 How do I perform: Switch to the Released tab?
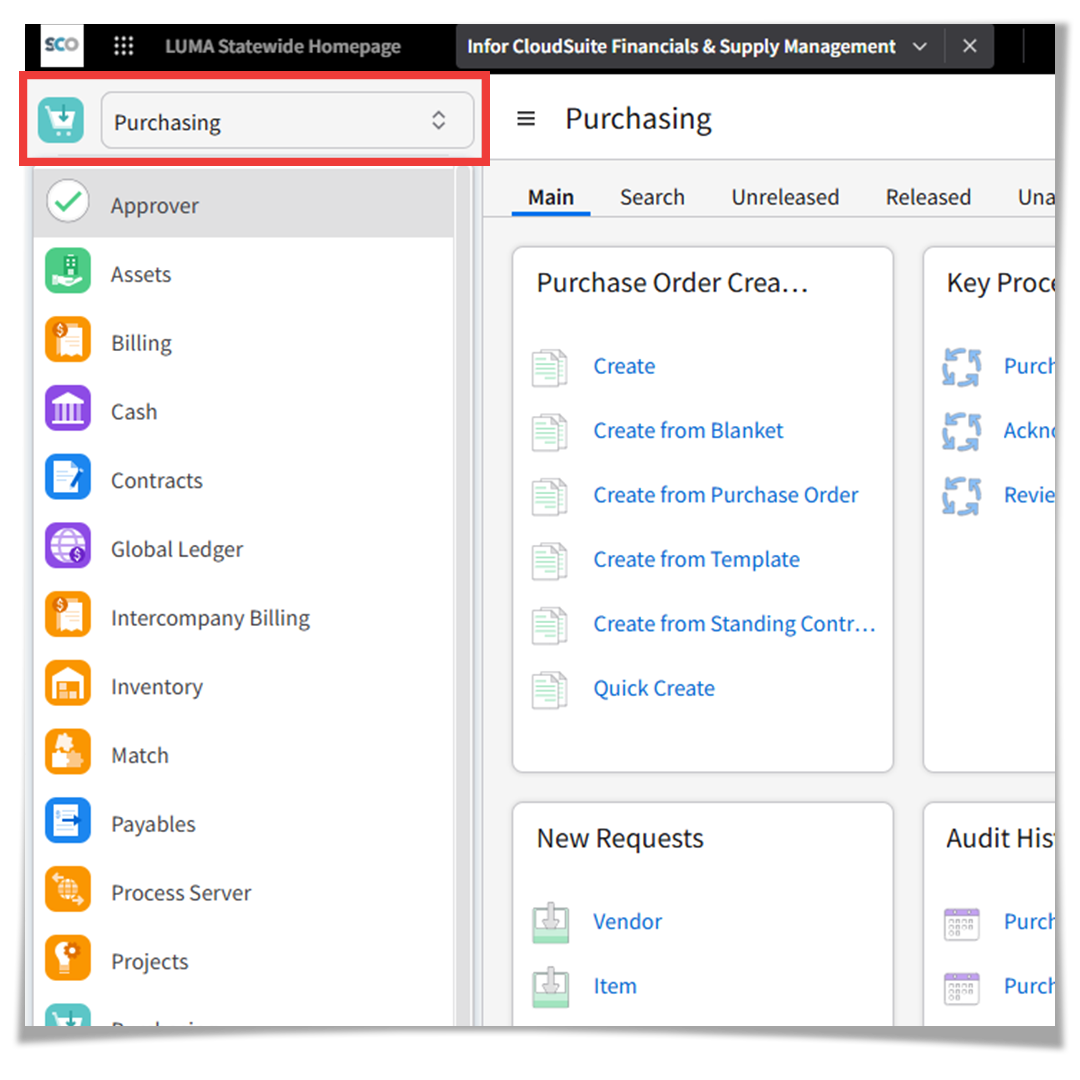(x=928, y=198)
